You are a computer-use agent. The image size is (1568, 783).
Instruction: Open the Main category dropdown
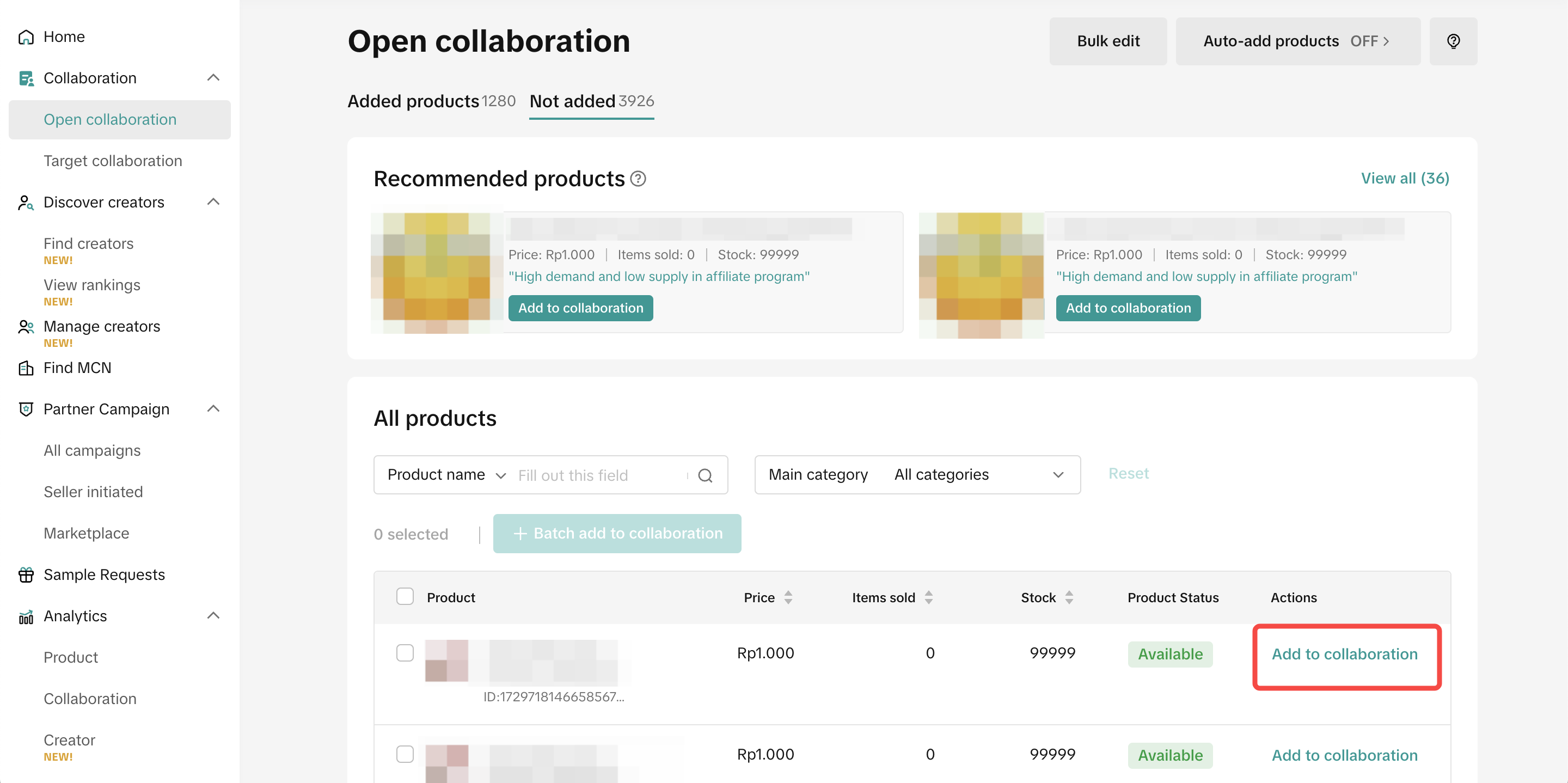pyautogui.click(x=917, y=475)
